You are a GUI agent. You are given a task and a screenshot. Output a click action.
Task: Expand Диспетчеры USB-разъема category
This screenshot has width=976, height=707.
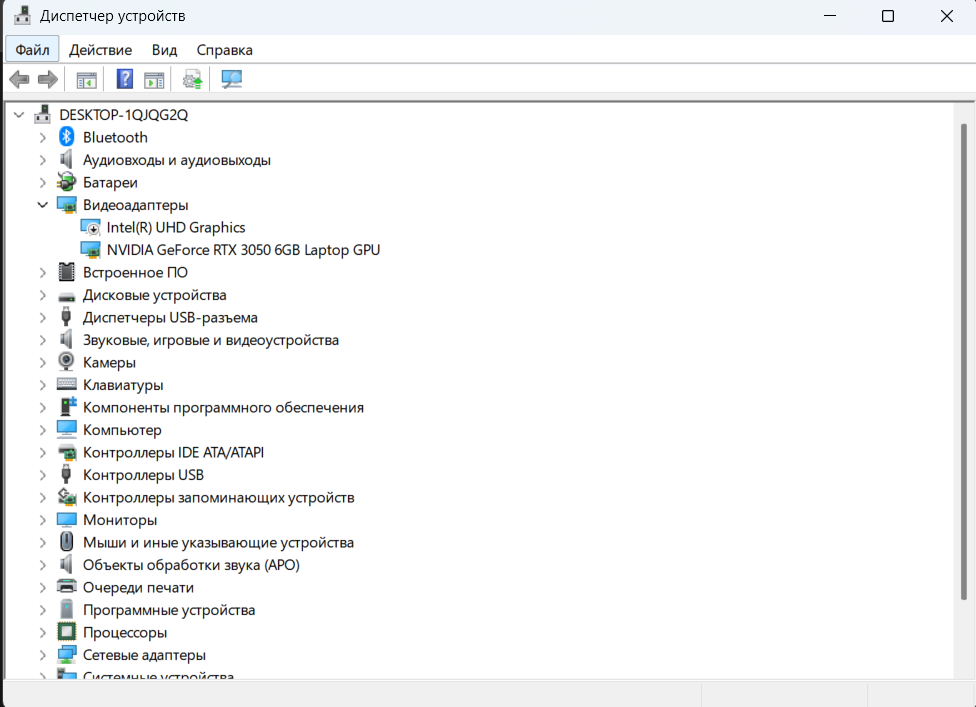42,317
